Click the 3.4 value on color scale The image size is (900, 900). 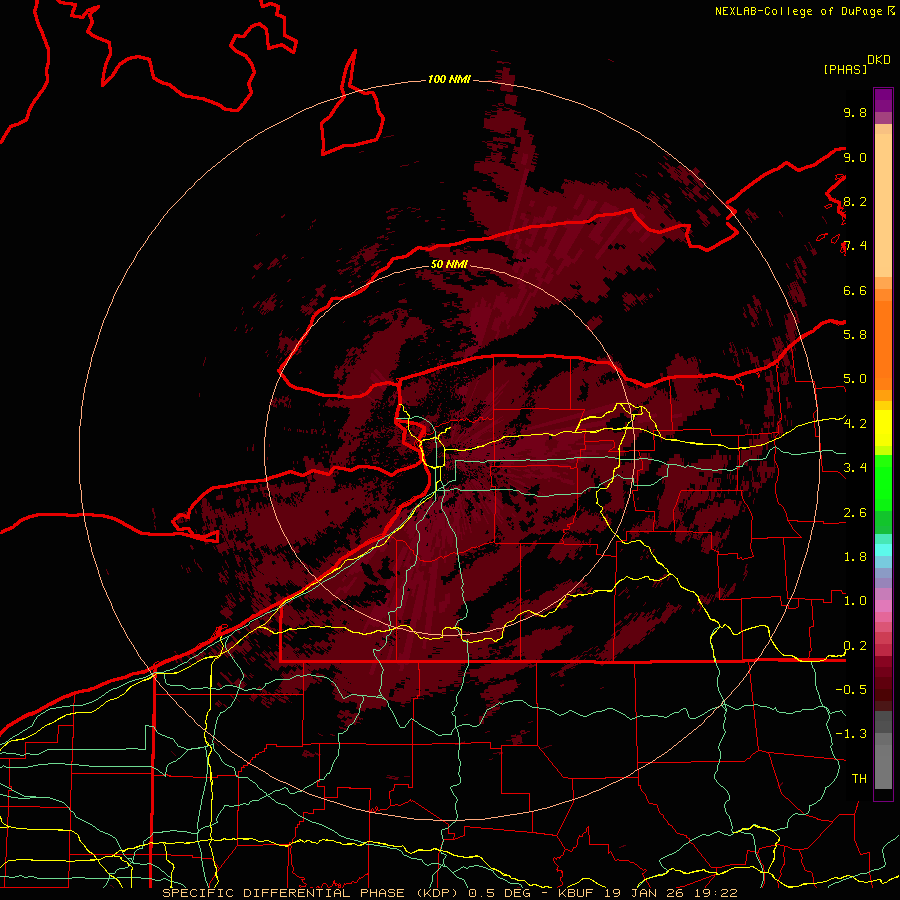coord(855,468)
